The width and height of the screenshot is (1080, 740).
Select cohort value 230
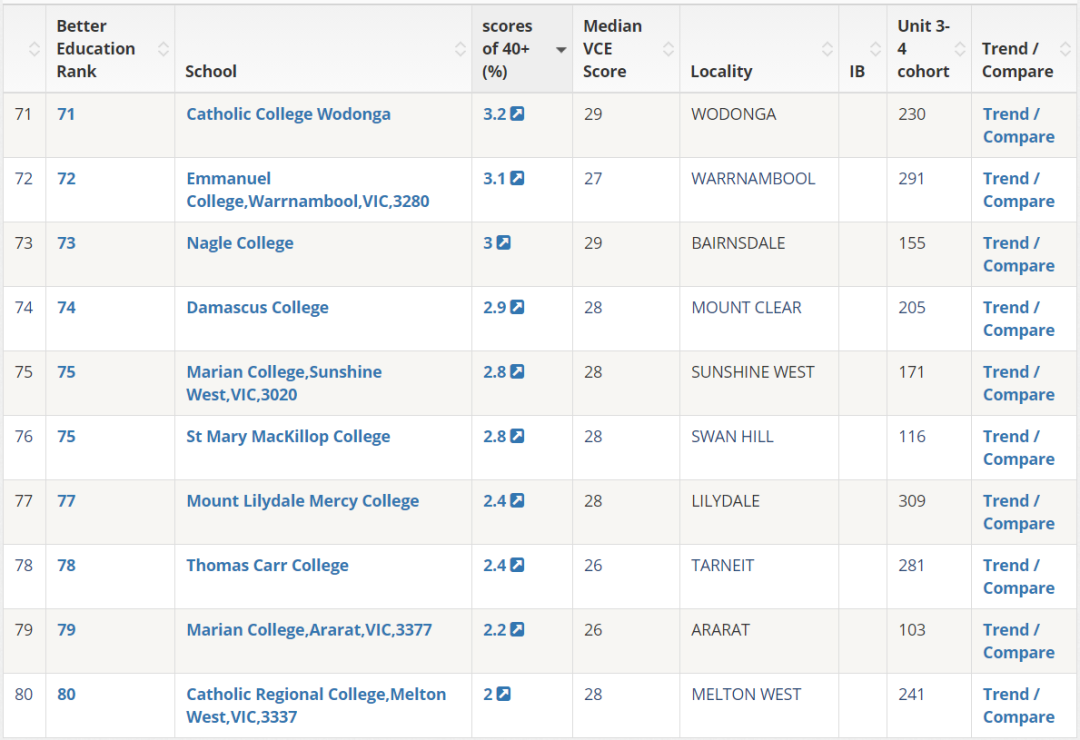coord(911,114)
